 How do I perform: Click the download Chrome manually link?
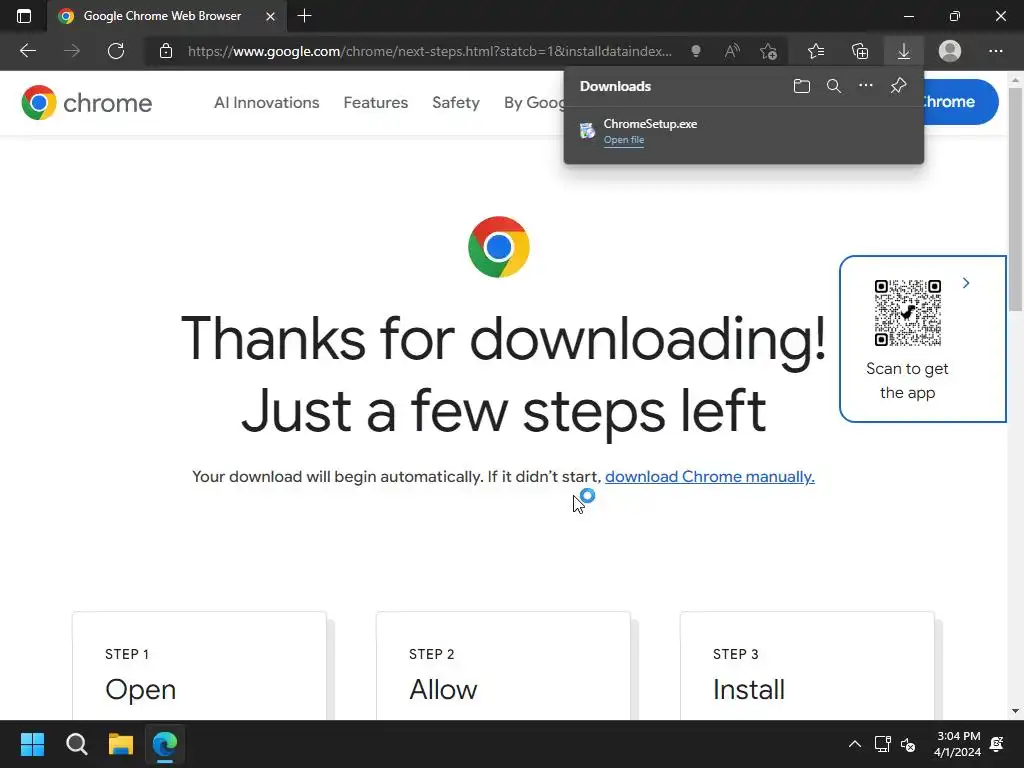709,477
